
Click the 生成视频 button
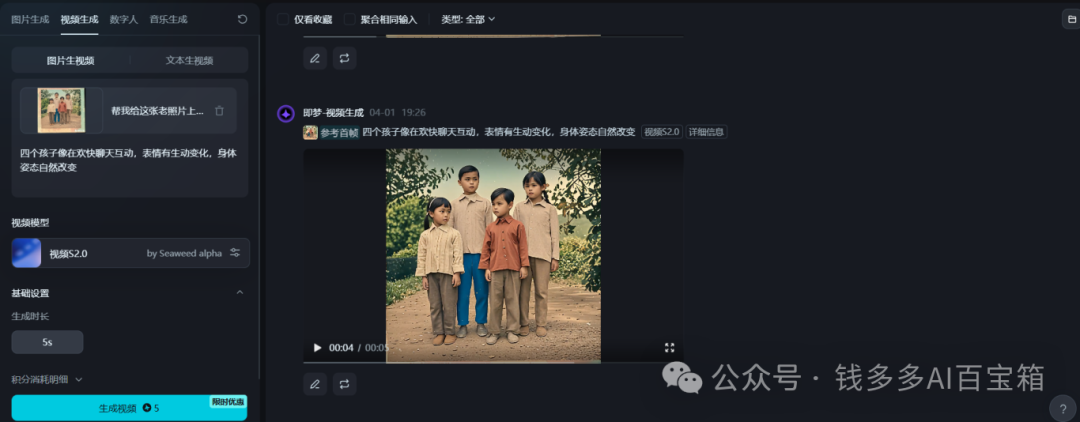(x=129, y=408)
